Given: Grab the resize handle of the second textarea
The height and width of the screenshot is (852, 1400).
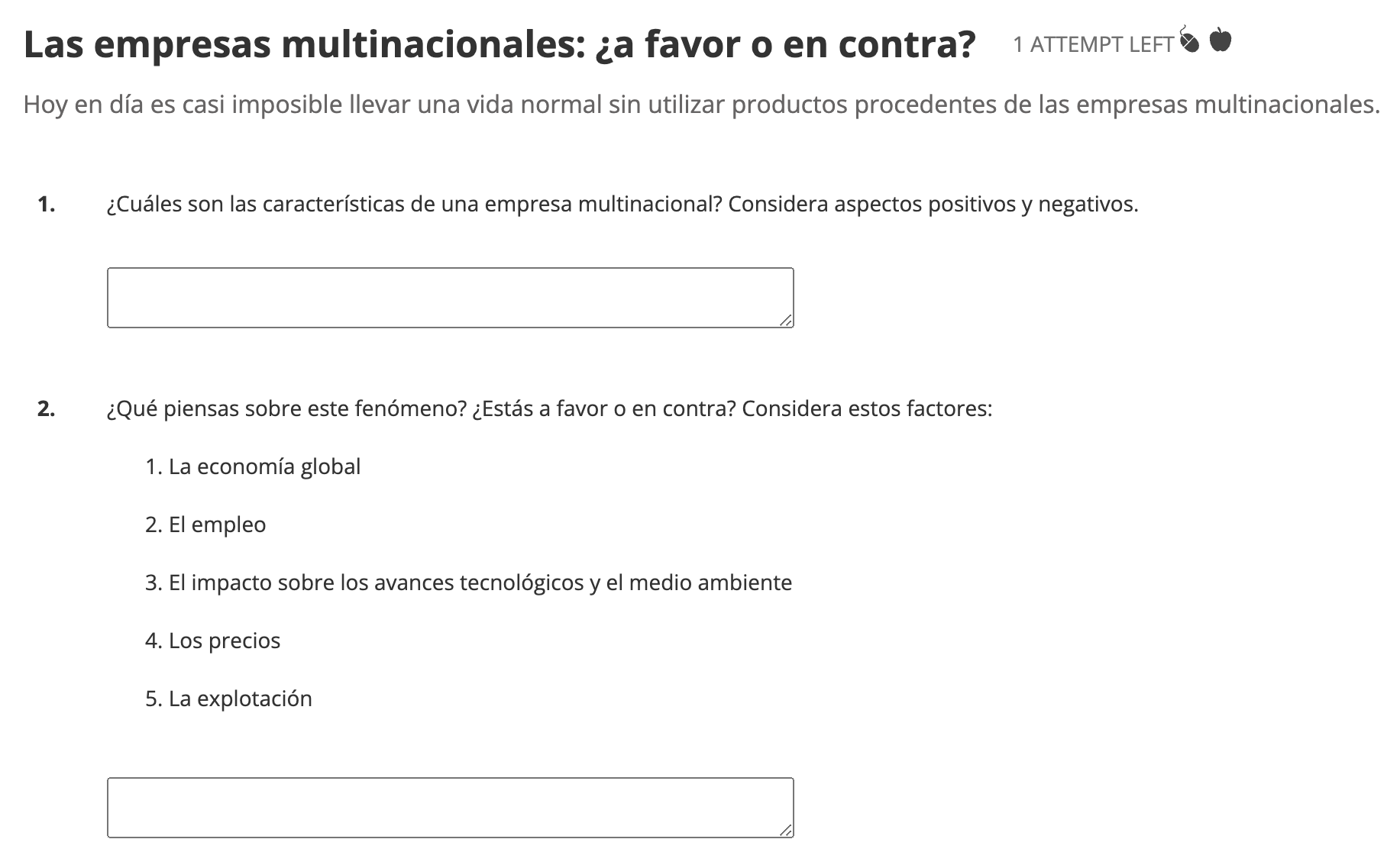Looking at the screenshot, I should pyautogui.click(x=786, y=831).
